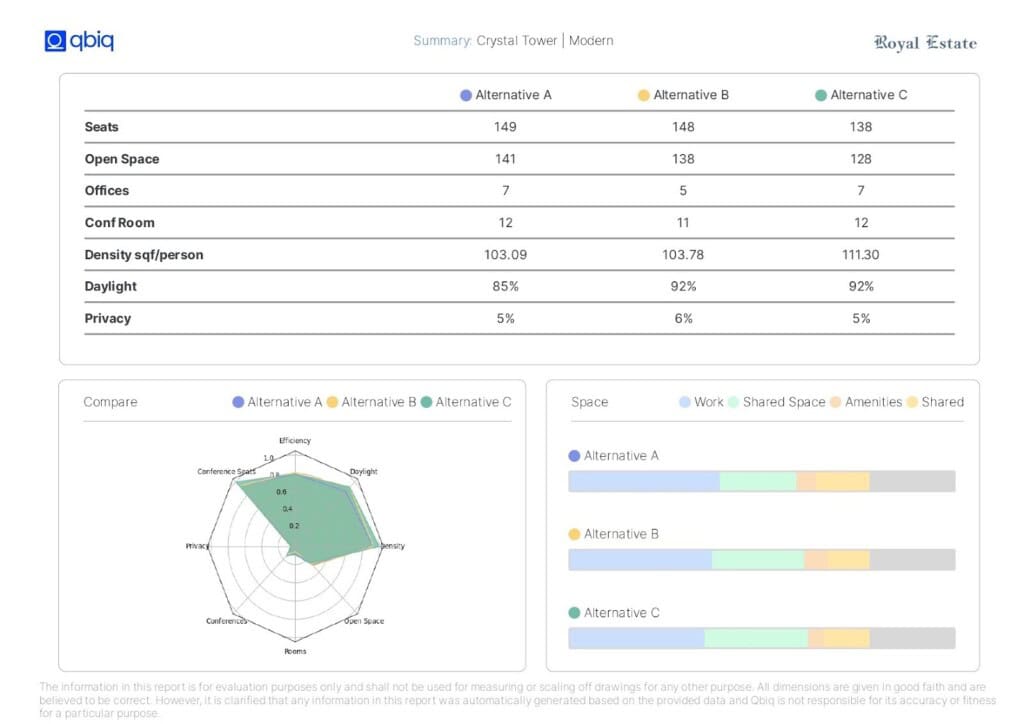Click the Royal Estate logo
This screenshot has width=1024, height=724.
click(925, 43)
